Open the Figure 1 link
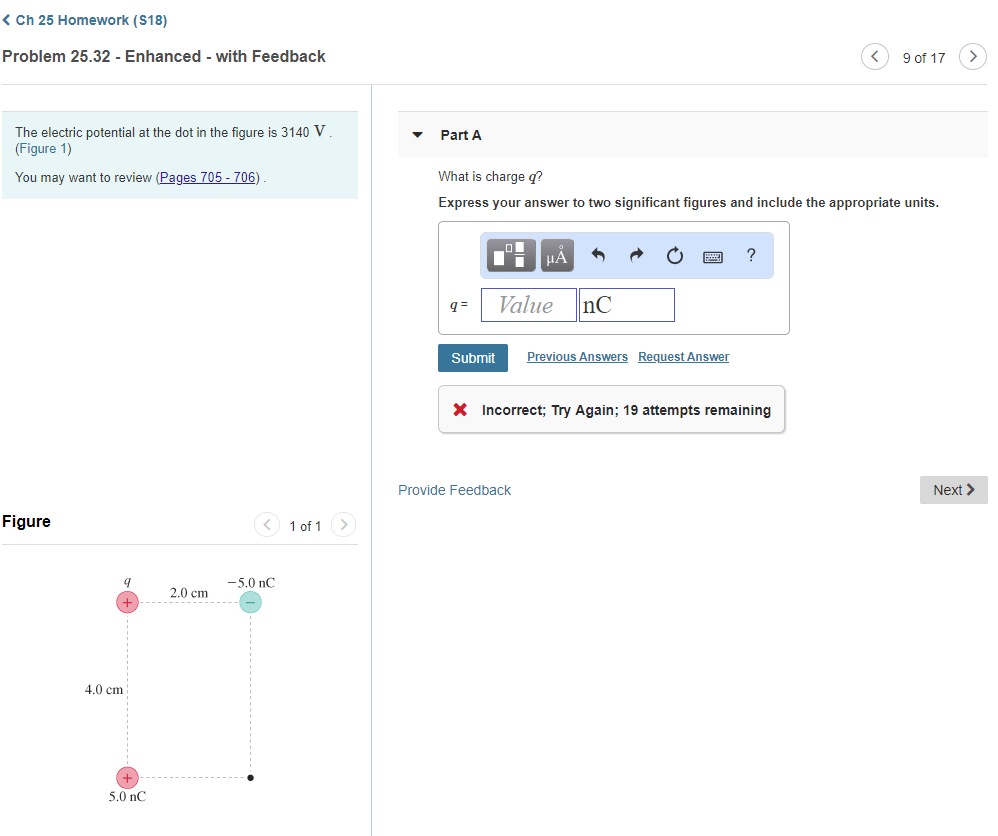This screenshot has width=998, height=836. tap(43, 149)
